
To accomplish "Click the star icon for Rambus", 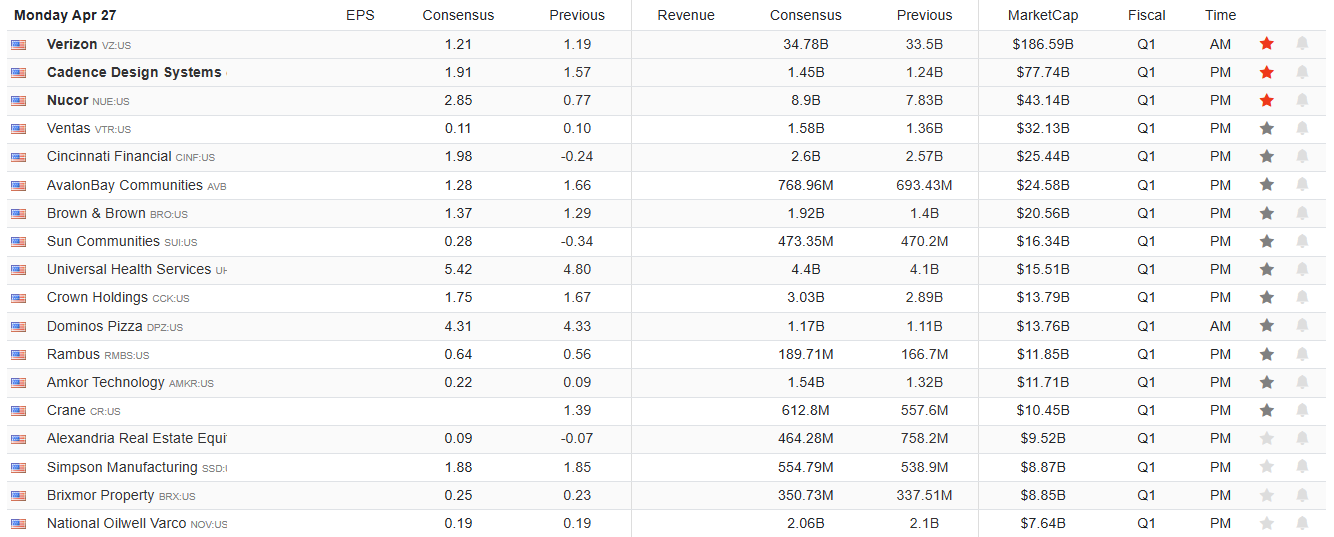I will click(x=1267, y=354).
